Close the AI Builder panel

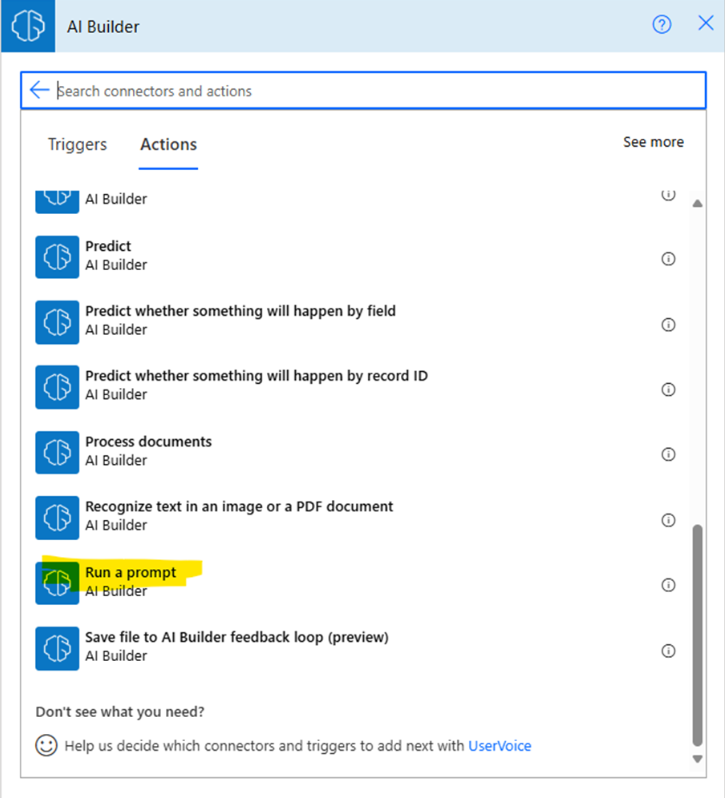[x=705, y=25]
